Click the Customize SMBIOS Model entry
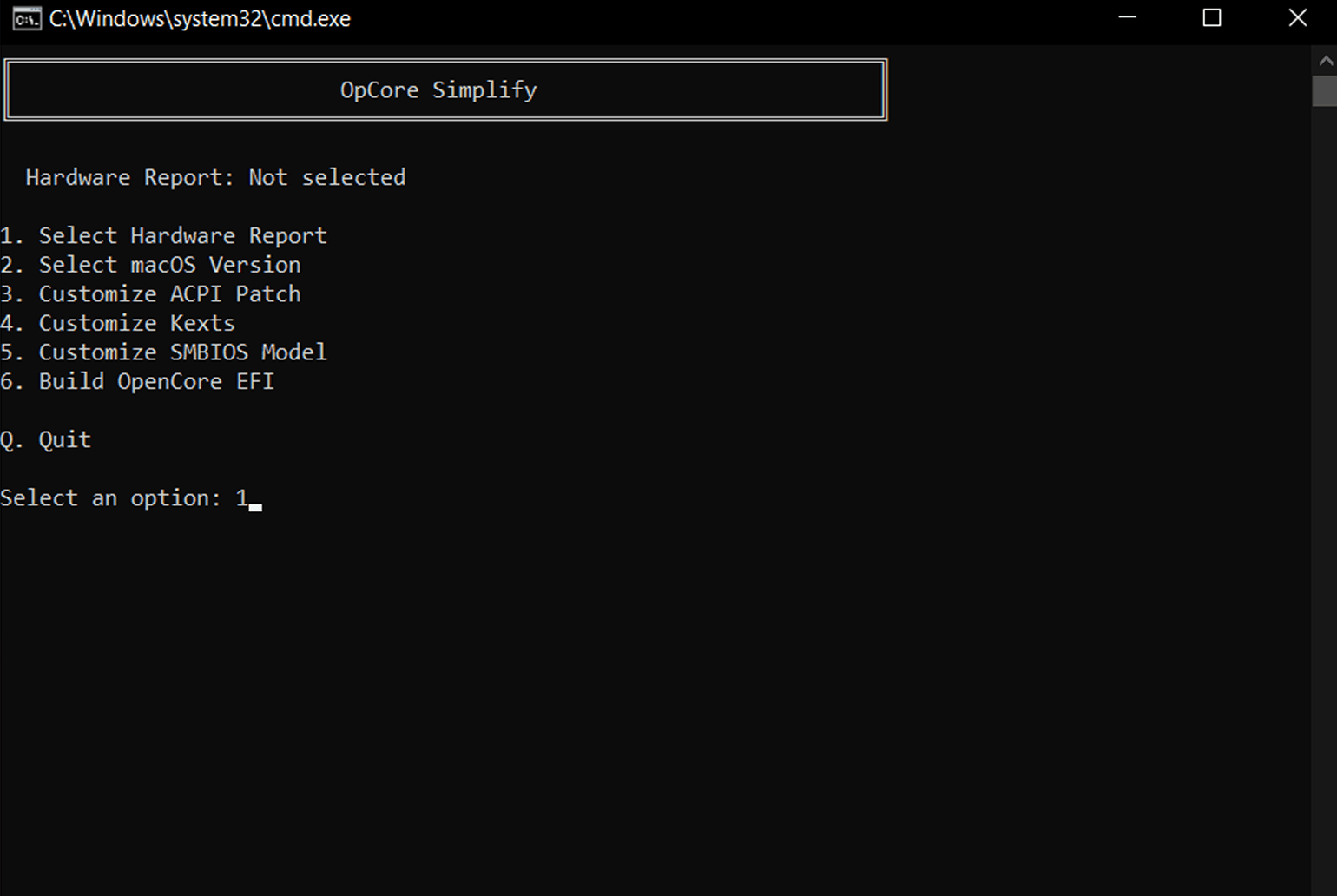This screenshot has width=1337, height=896. coord(163,352)
